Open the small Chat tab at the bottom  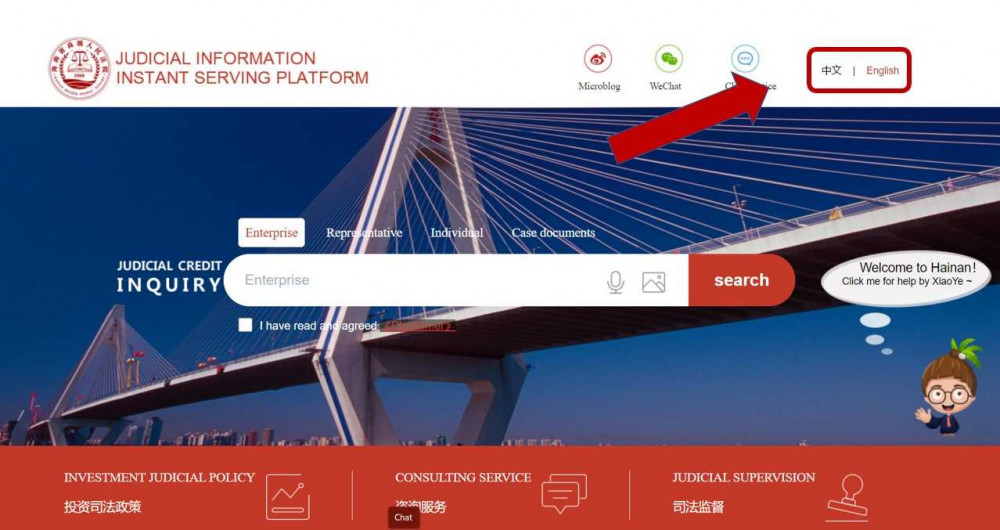coord(403,518)
